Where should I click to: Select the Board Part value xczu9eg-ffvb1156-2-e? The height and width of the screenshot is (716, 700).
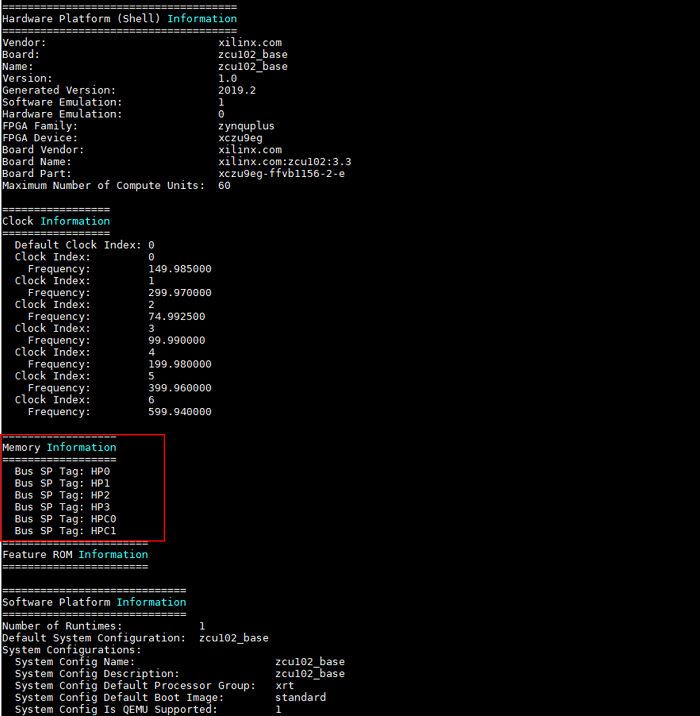[281, 174]
